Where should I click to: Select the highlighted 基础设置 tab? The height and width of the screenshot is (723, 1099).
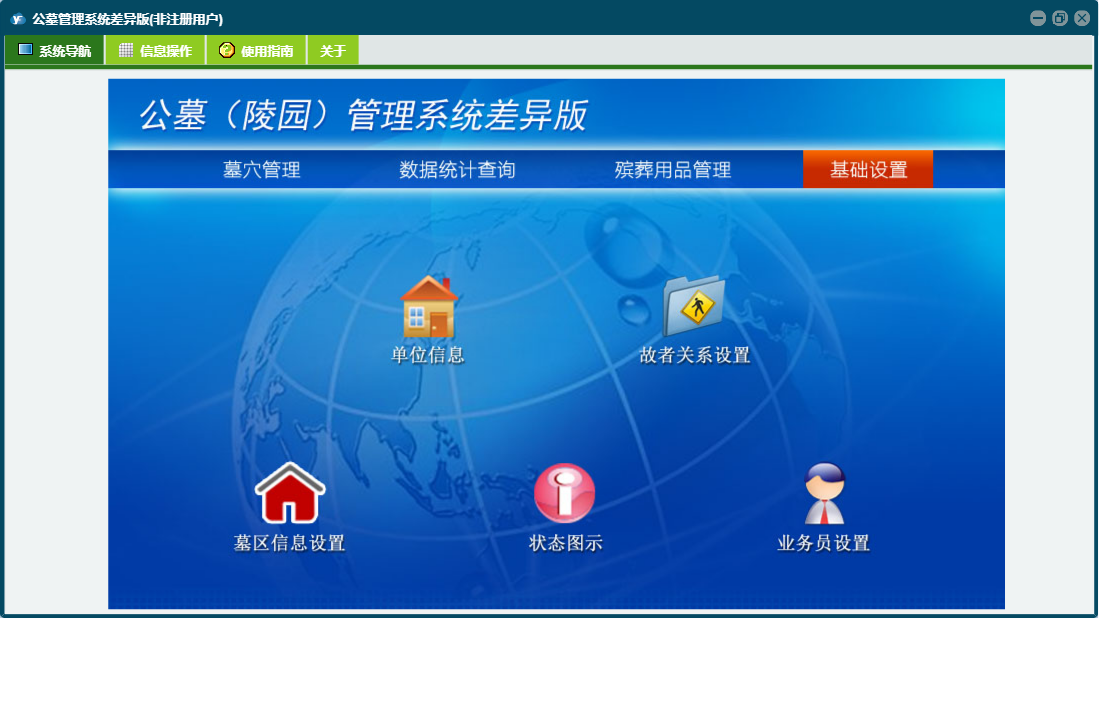point(868,170)
